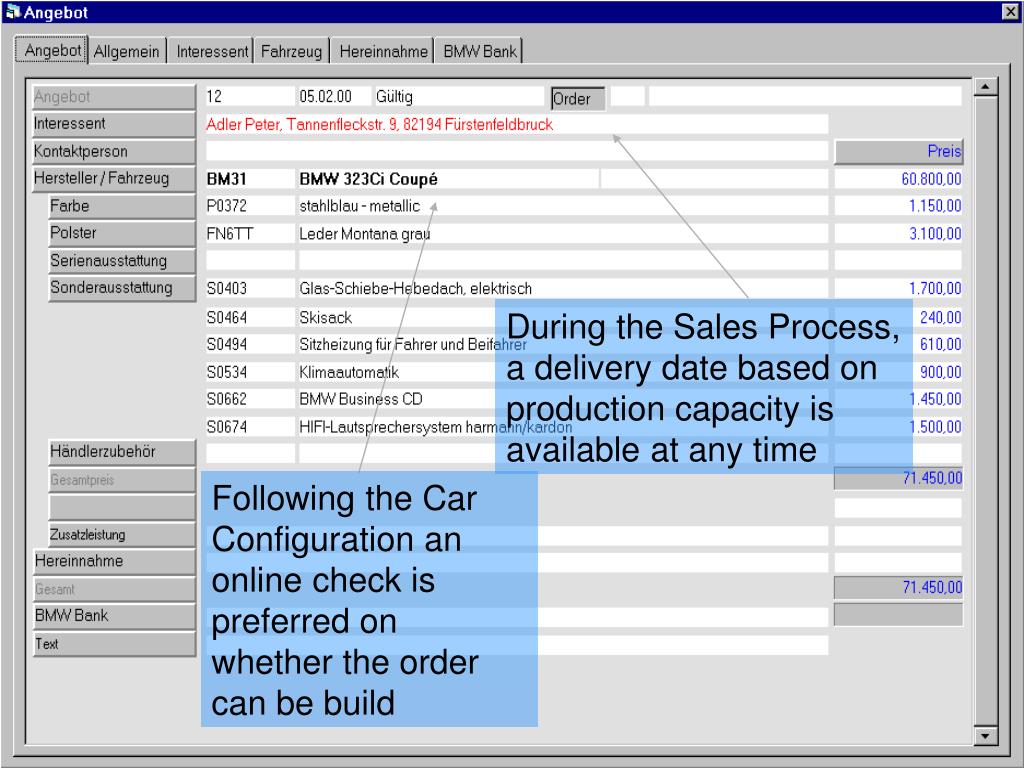1024x768 pixels.
Task: Click the Farbe button
Action: [122, 206]
